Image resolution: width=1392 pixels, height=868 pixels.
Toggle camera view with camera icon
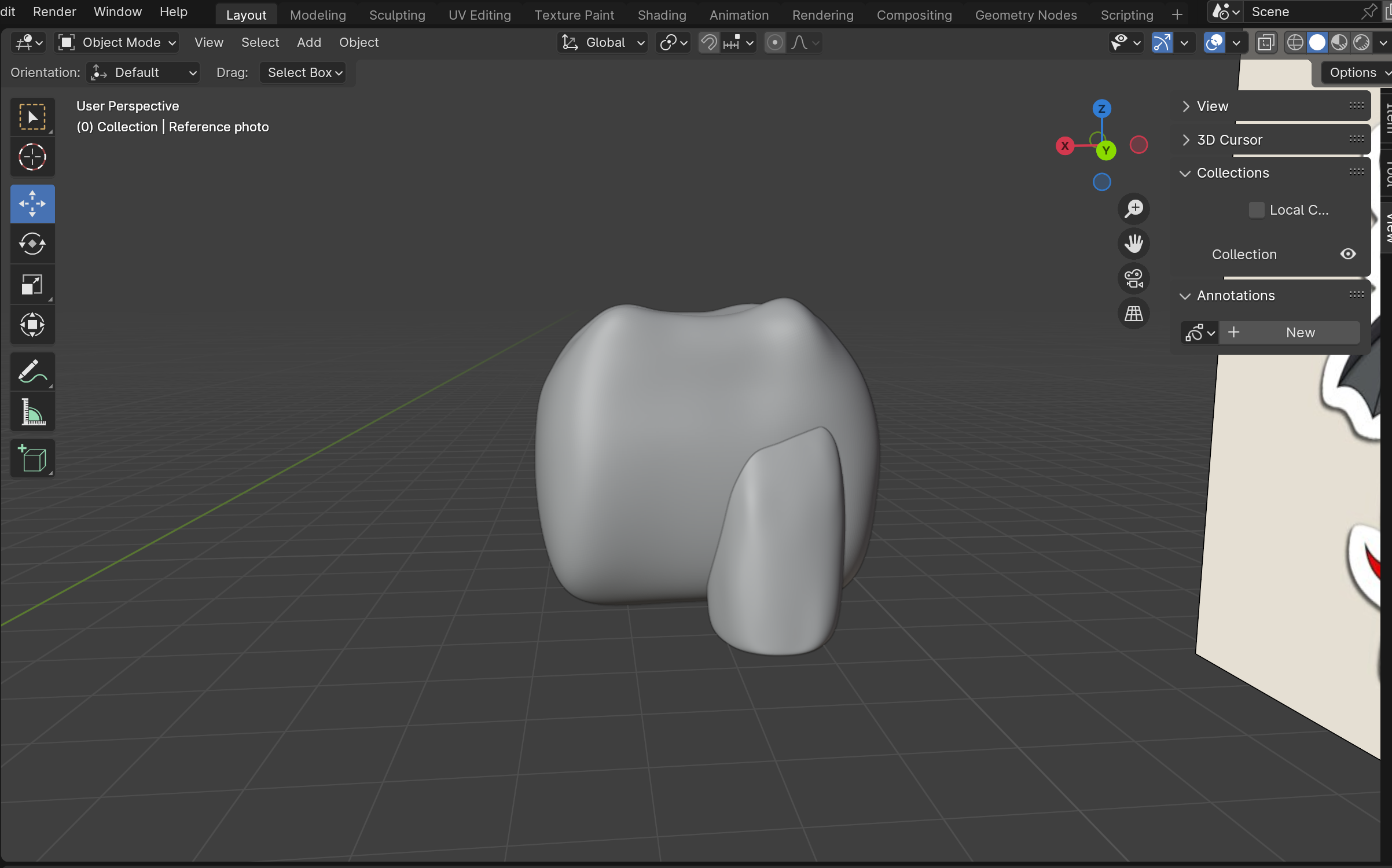(x=1133, y=278)
